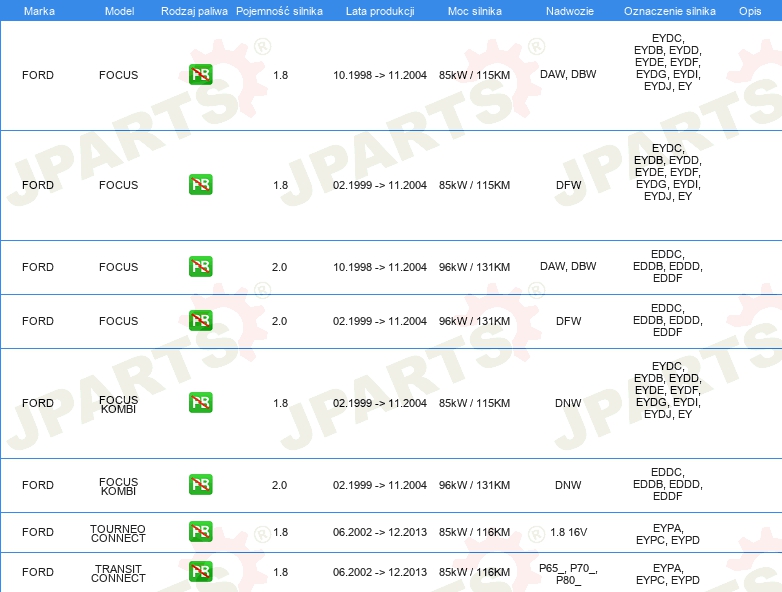Click production years 10.1998 -> 11.2004 in 2.0 row
Screen dimensions: 782x592
pyautogui.click(x=380, y=267)
